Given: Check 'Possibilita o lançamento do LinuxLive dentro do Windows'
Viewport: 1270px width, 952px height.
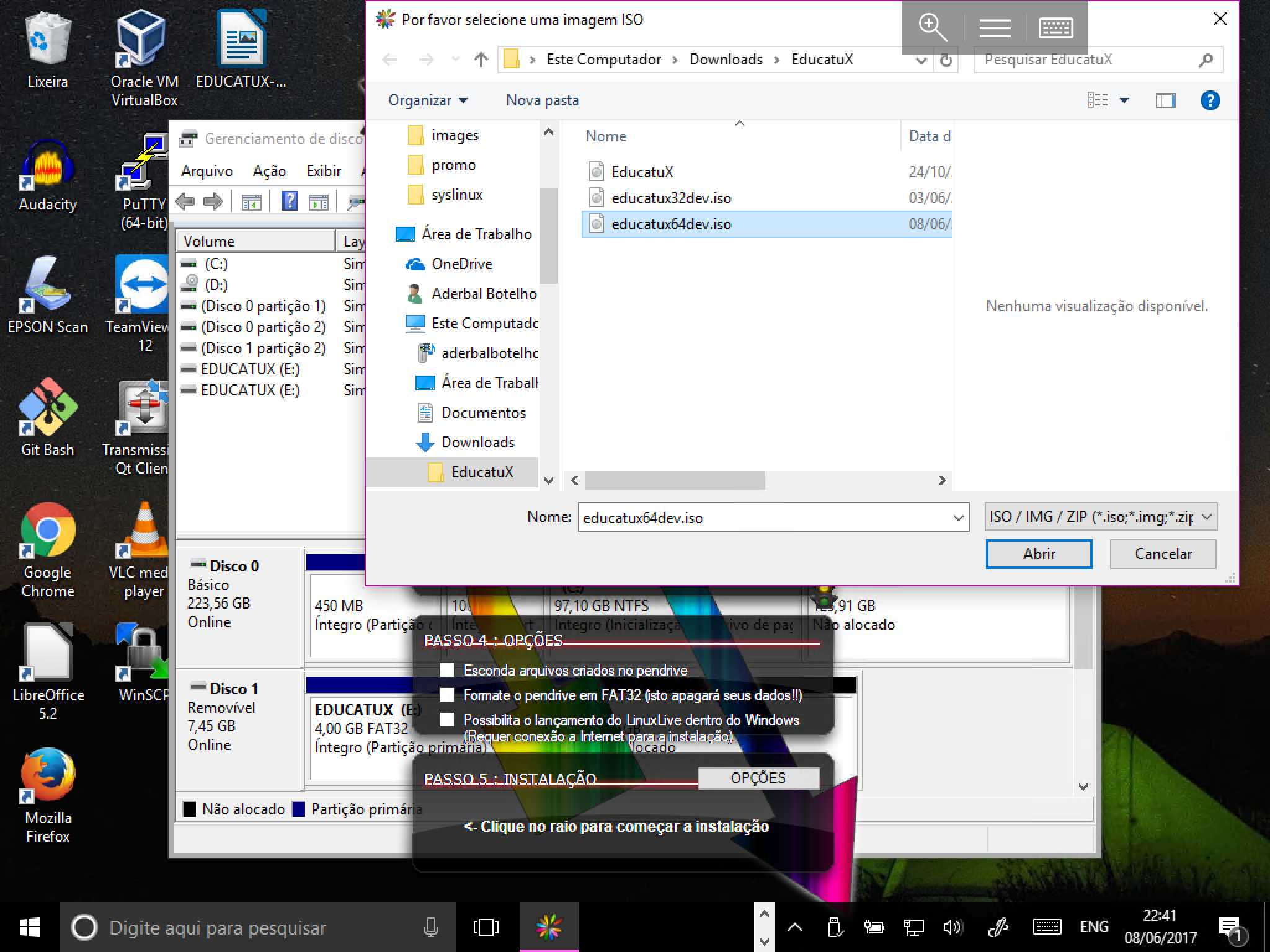Looking at the screenshot, I should point(446,720).
